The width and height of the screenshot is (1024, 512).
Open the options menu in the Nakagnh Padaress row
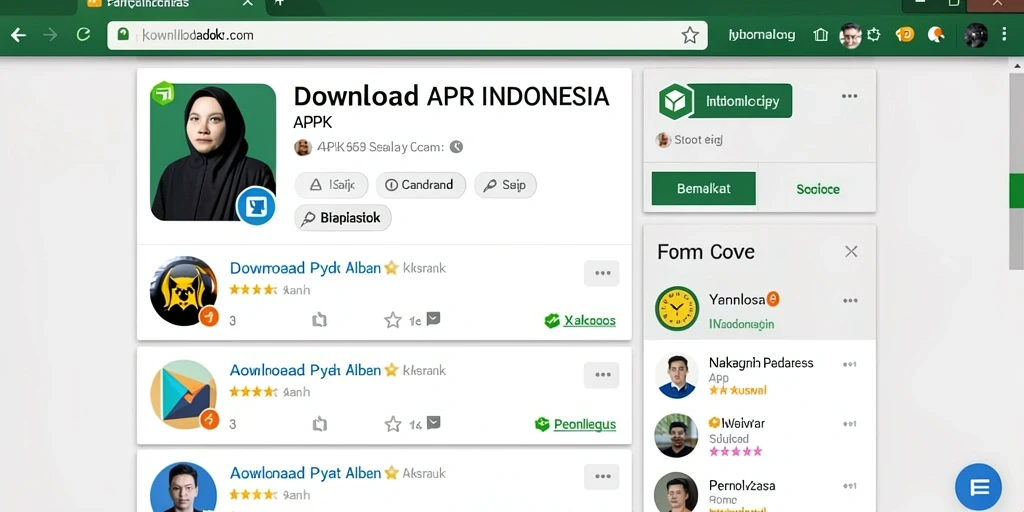pos(850,364)
